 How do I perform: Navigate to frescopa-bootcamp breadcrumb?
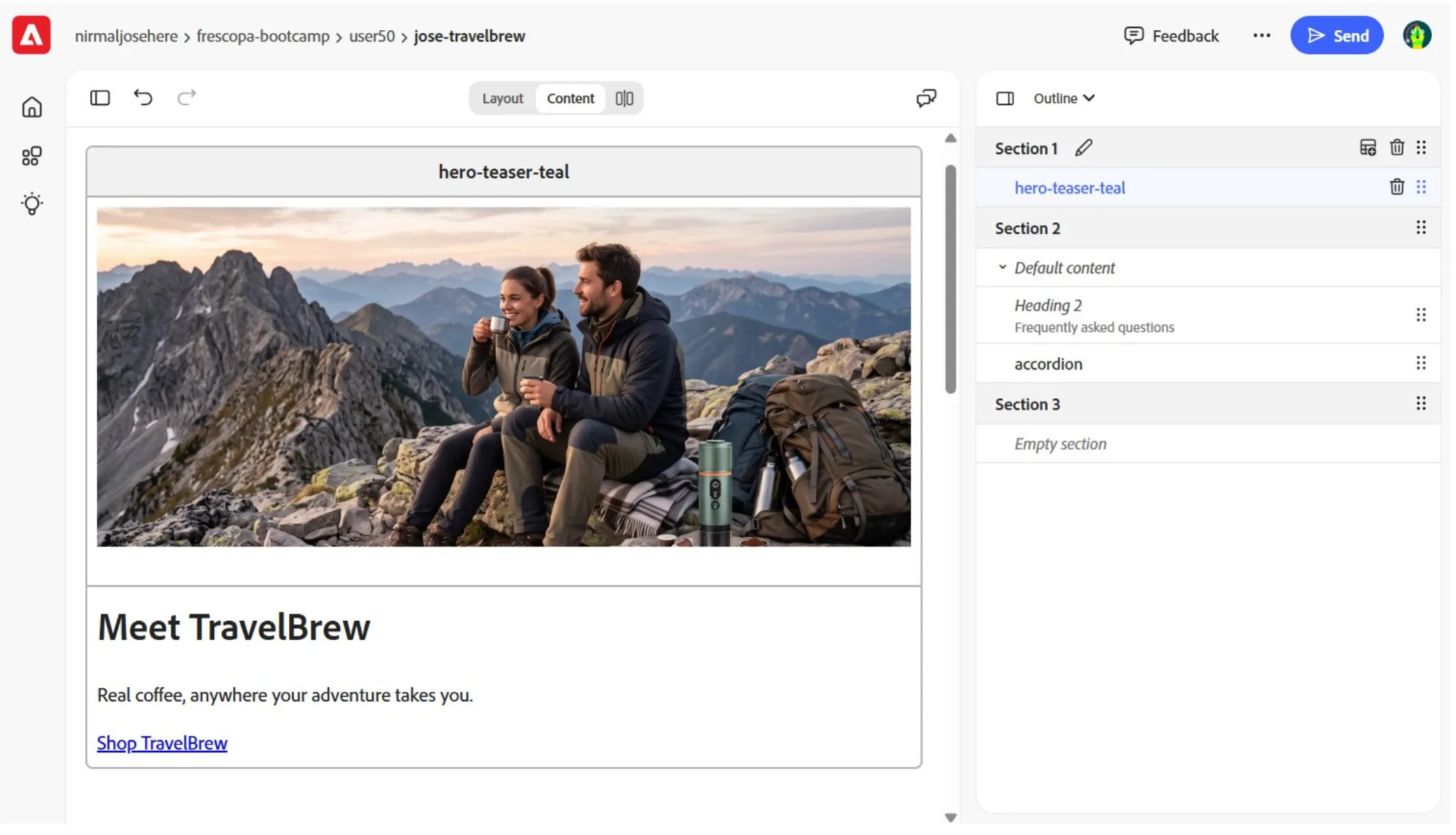264,36
